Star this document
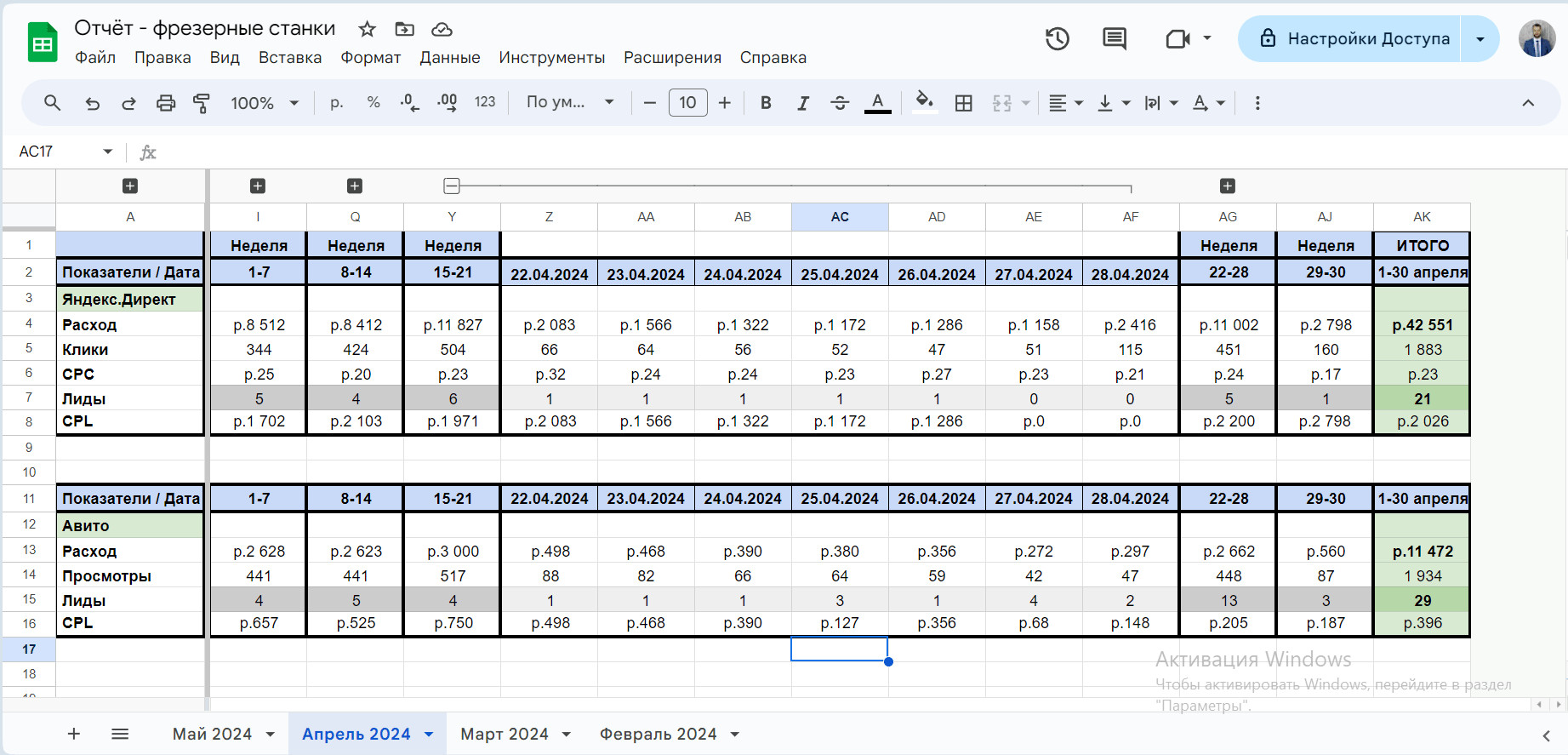This screenshot has height=755, width=1568. pos(367,29)
